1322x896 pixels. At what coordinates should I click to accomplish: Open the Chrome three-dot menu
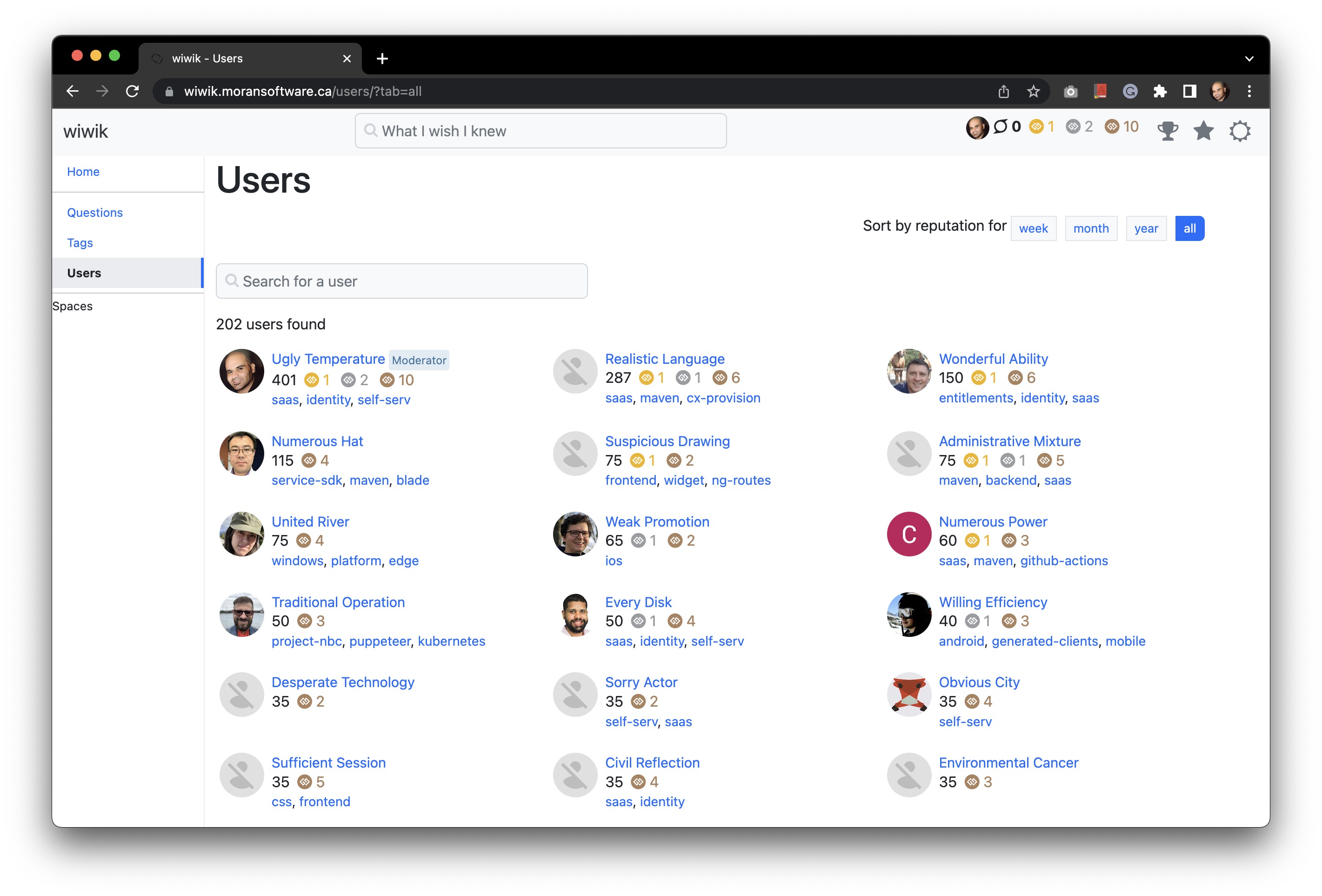click(x=1249, y=92)
